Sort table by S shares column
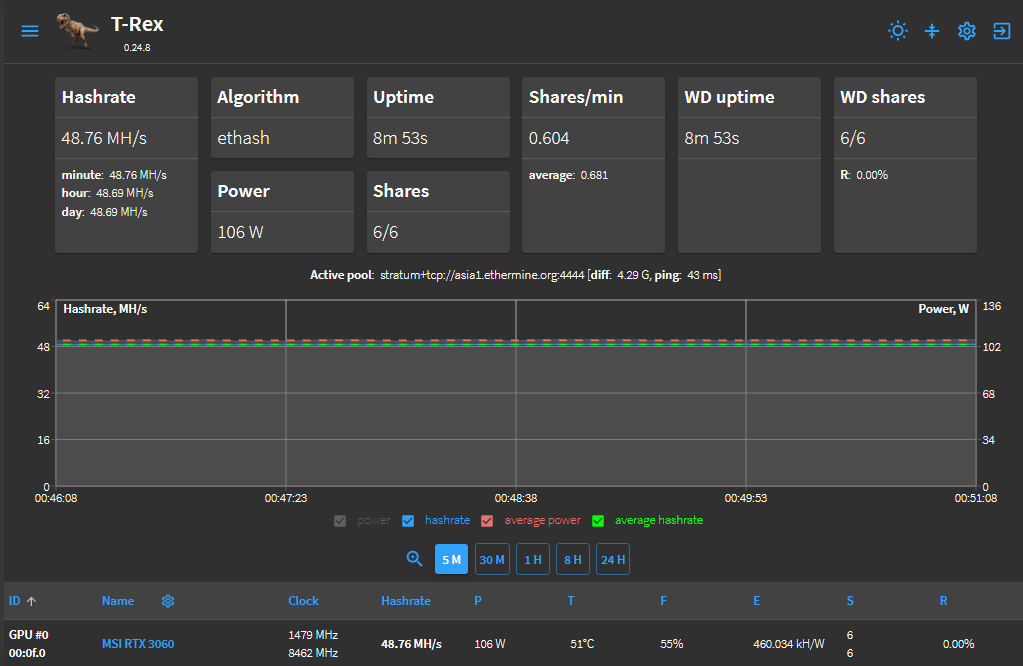Viewport: 1023px width, 666px height. [x=850, y=601]
